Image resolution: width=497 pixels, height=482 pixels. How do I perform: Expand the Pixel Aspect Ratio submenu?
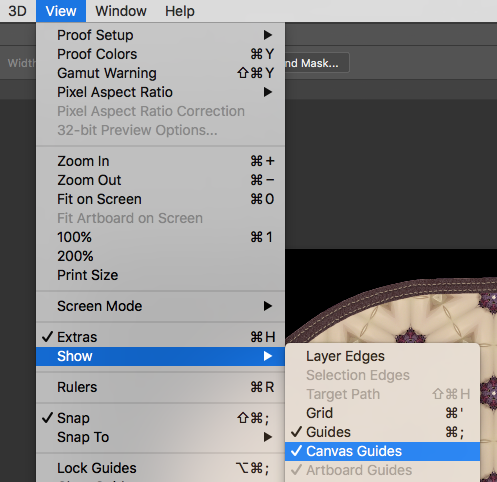point(160,92)
